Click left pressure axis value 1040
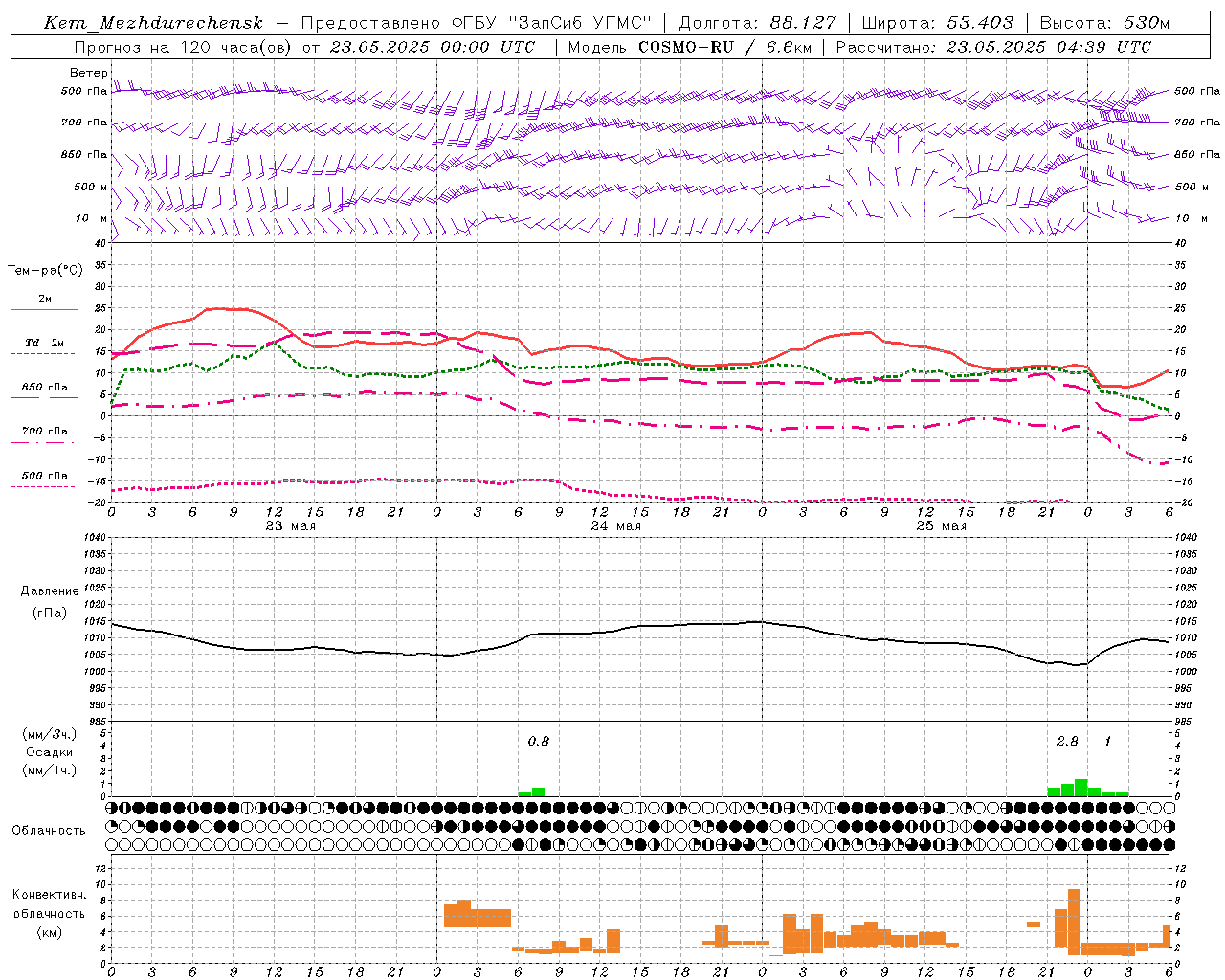 coord(95,538)
